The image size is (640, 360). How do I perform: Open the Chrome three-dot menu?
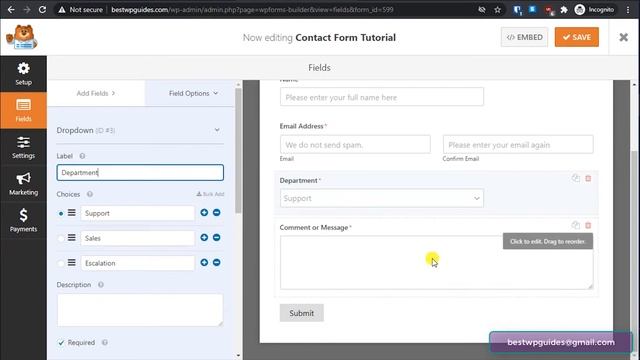[x=628, y=9]
